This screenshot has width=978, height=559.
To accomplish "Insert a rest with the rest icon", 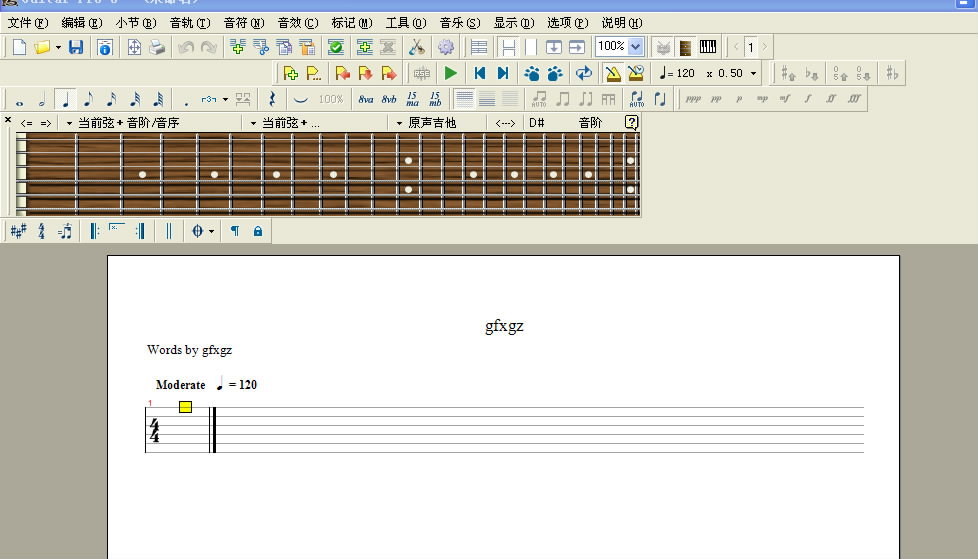I will pyautogui.click(x=272, y=99).
